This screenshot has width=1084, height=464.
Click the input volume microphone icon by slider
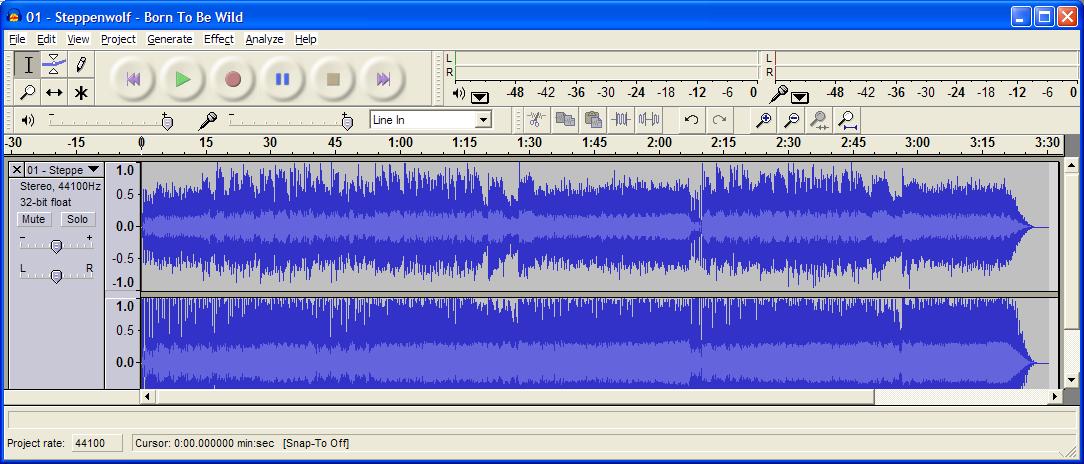(207, 121)
